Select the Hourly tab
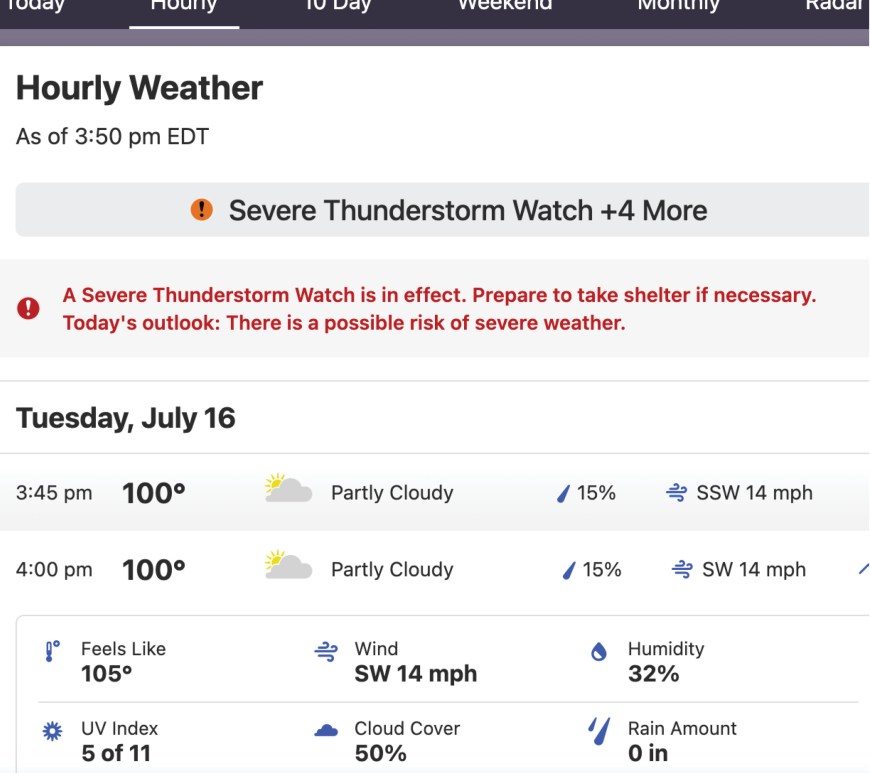This screenshot has width=870, height=773. coord(184,6)
